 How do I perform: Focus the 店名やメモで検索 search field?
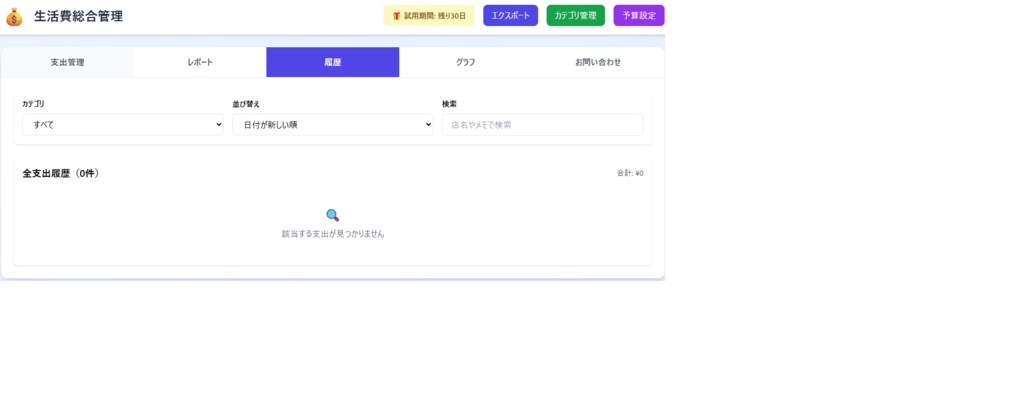542,125
